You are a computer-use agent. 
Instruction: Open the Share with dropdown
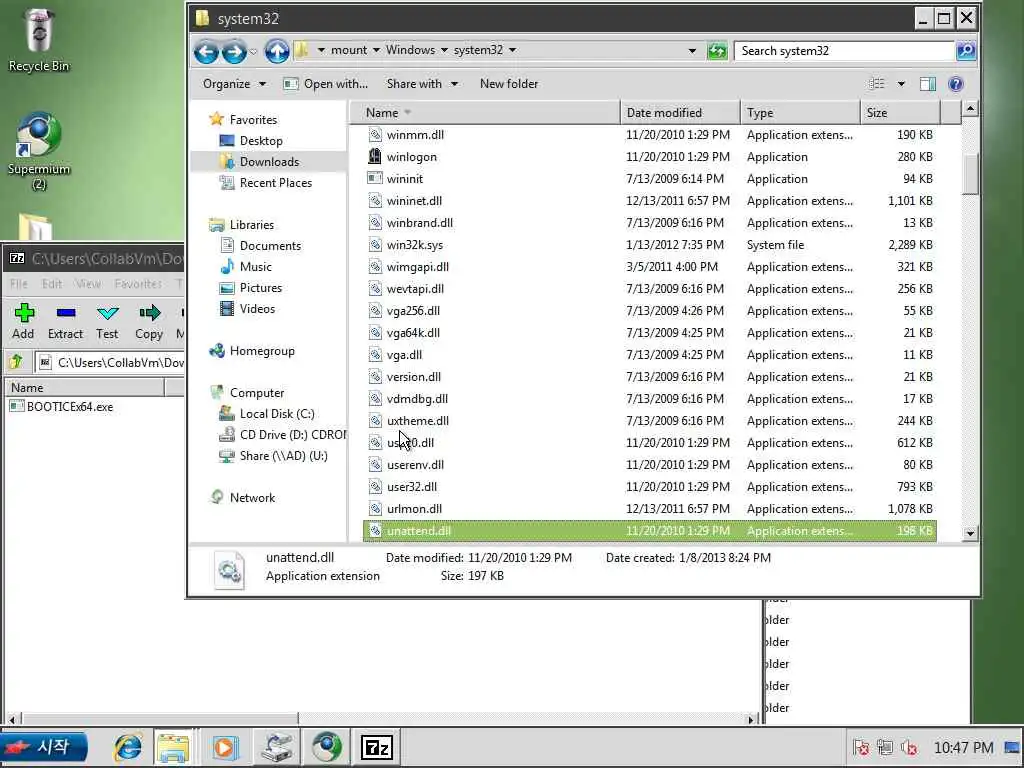click(422, 84)
